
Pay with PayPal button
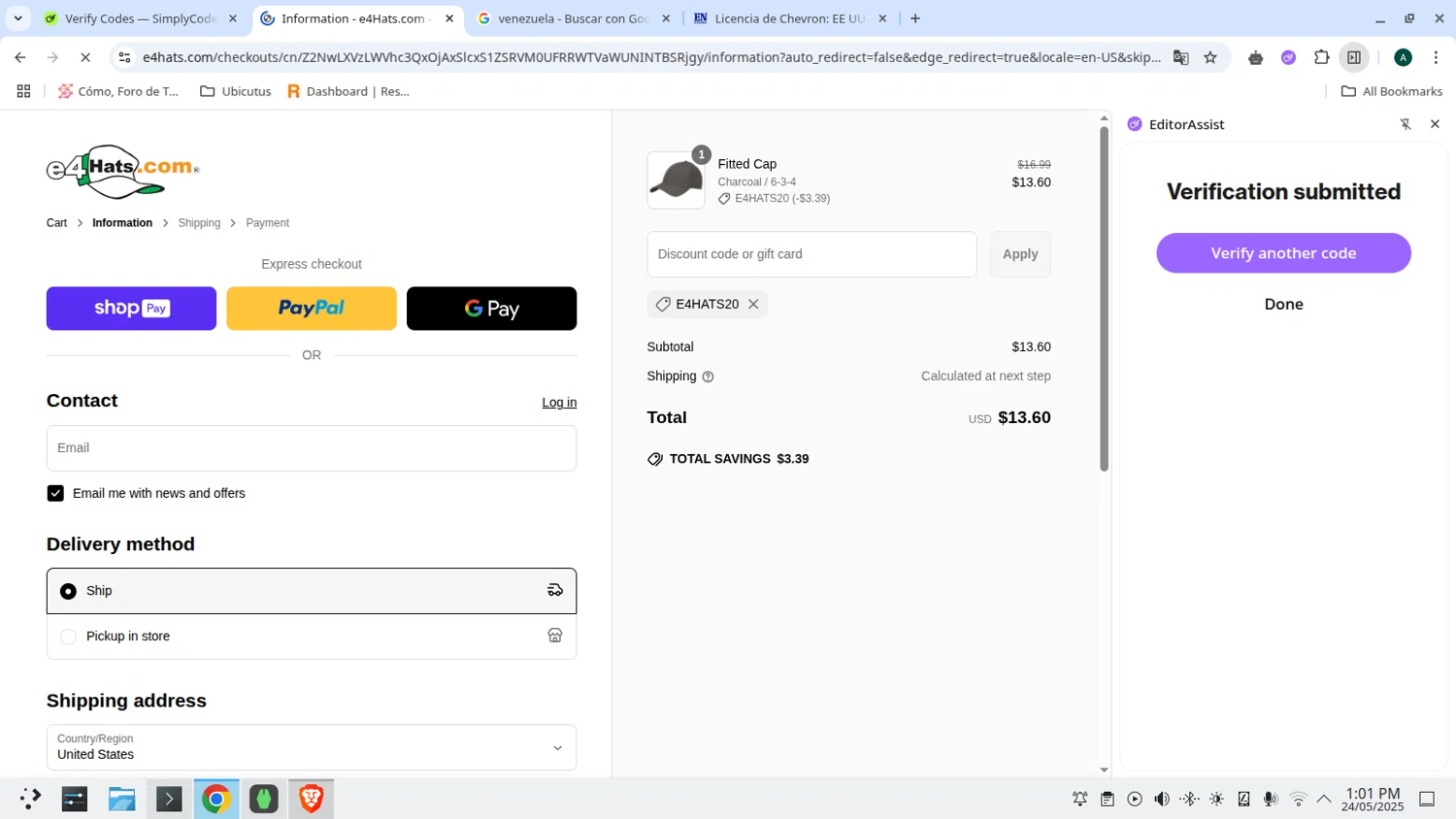click(x=312, y=309)
